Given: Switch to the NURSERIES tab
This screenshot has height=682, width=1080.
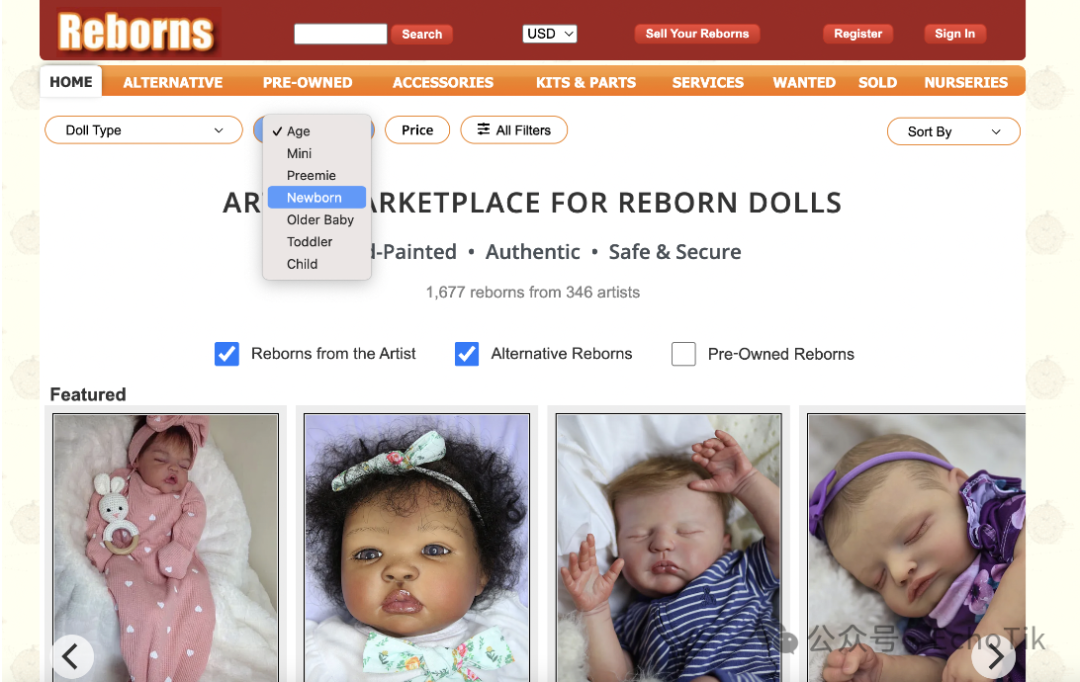Looking at the screenshot, I should pyautogui.click(x=966, y=83).
